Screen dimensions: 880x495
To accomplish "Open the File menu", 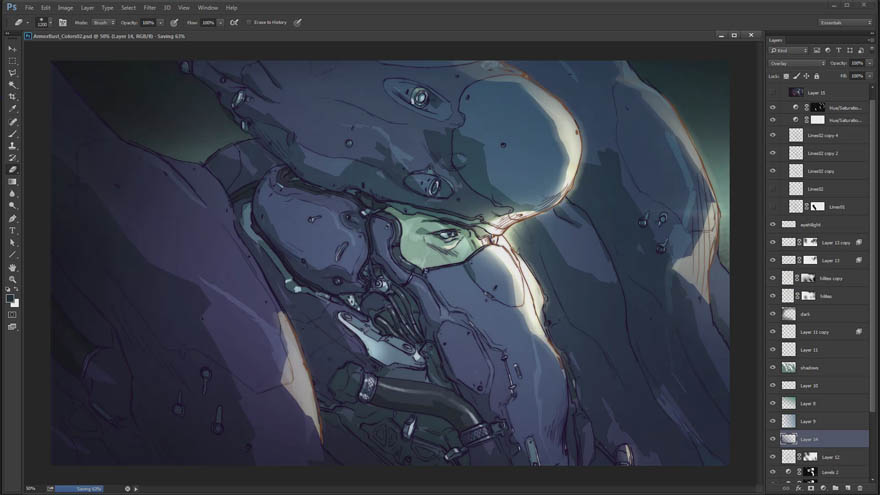I will click(x=29, y=8).
